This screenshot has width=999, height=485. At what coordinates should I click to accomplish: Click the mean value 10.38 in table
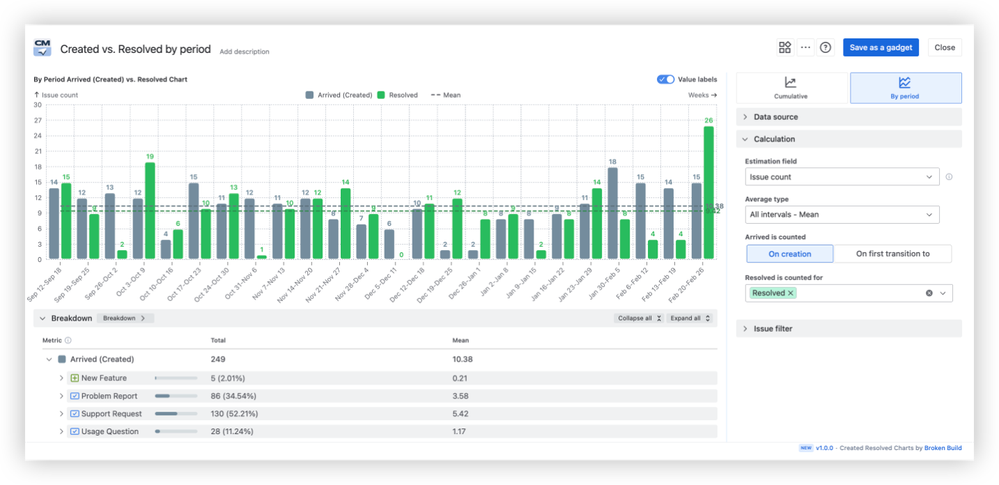coord(463,359)
